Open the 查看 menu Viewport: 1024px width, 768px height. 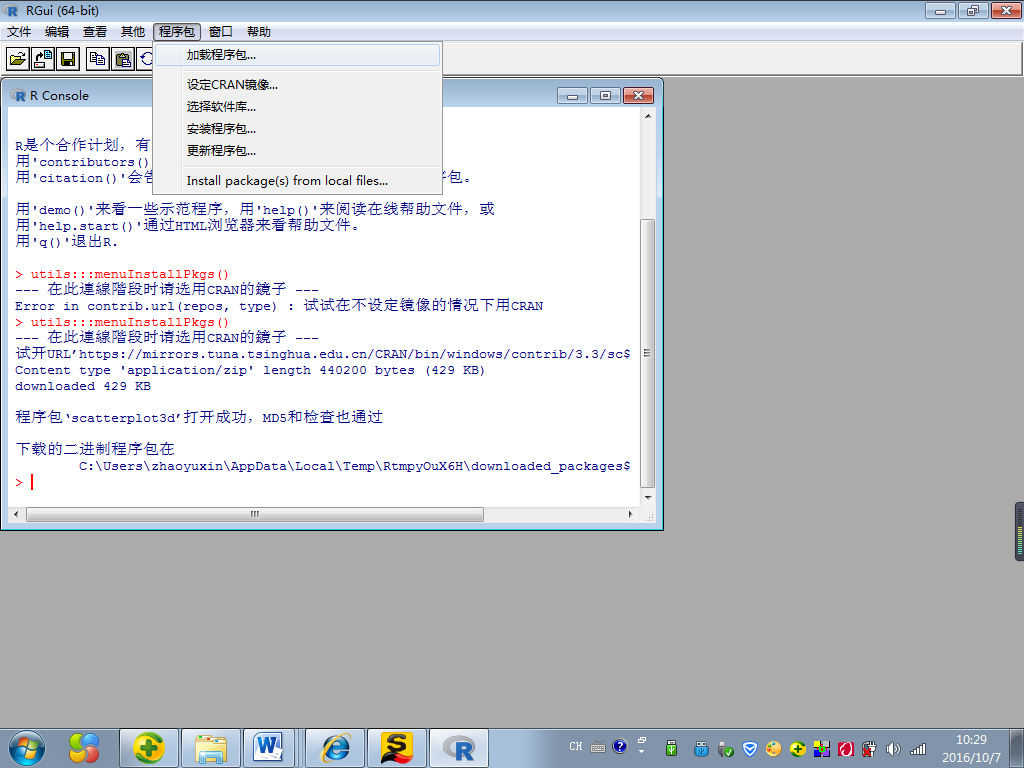point(95,31)
